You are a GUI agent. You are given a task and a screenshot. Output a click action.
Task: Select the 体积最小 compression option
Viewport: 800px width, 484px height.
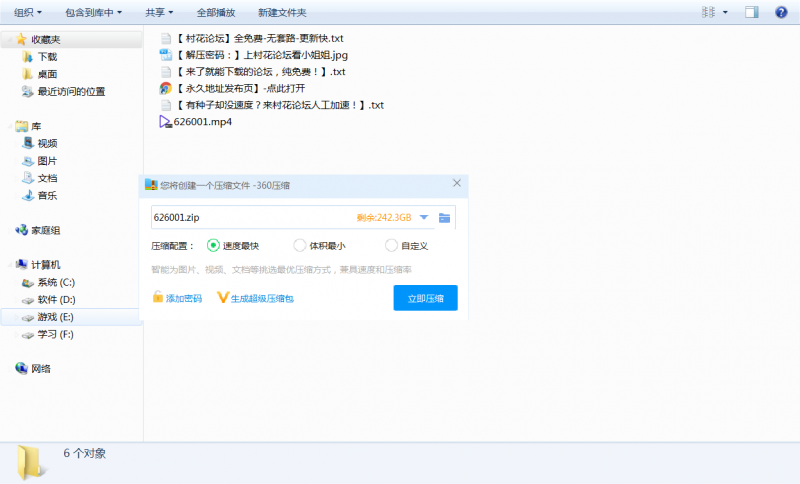pyautogui.click(x=300, y=245)
